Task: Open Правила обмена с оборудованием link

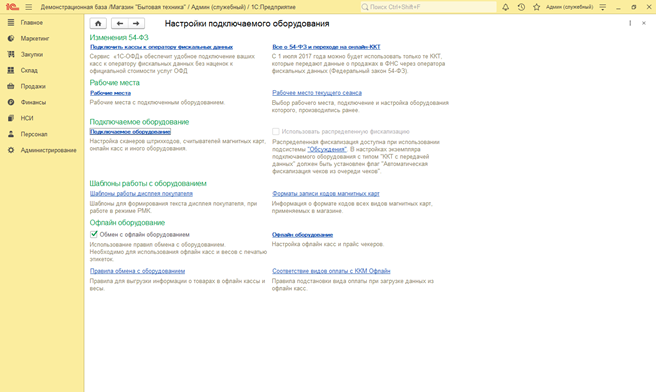Action: (137, 271)
